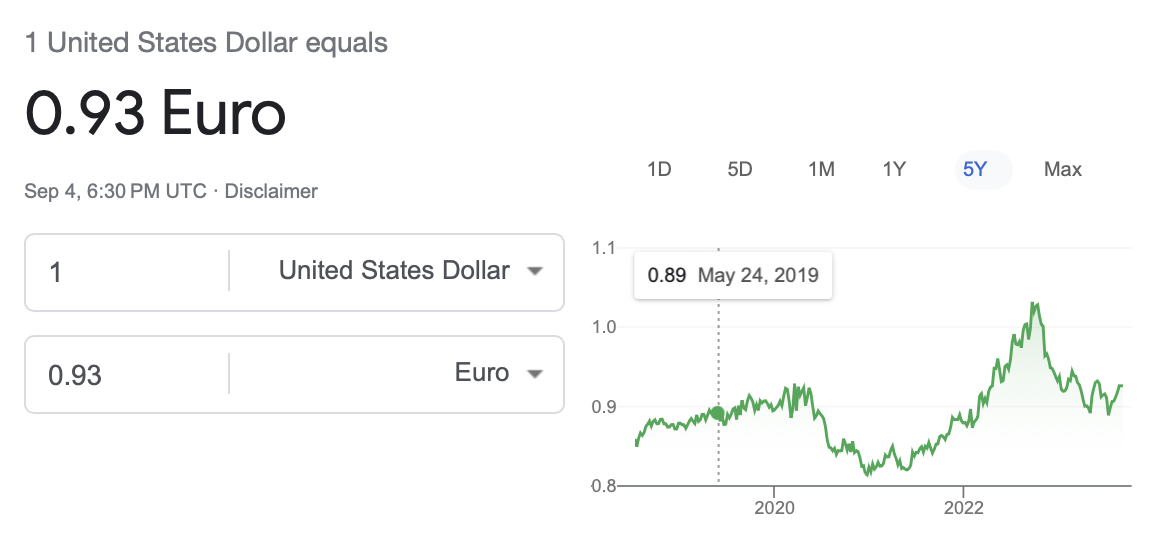Image resolution: width=1169 pixels, height=550 pixels.
Task: Show the 1M exchange rate history
Action: click(x=821, y=169)
